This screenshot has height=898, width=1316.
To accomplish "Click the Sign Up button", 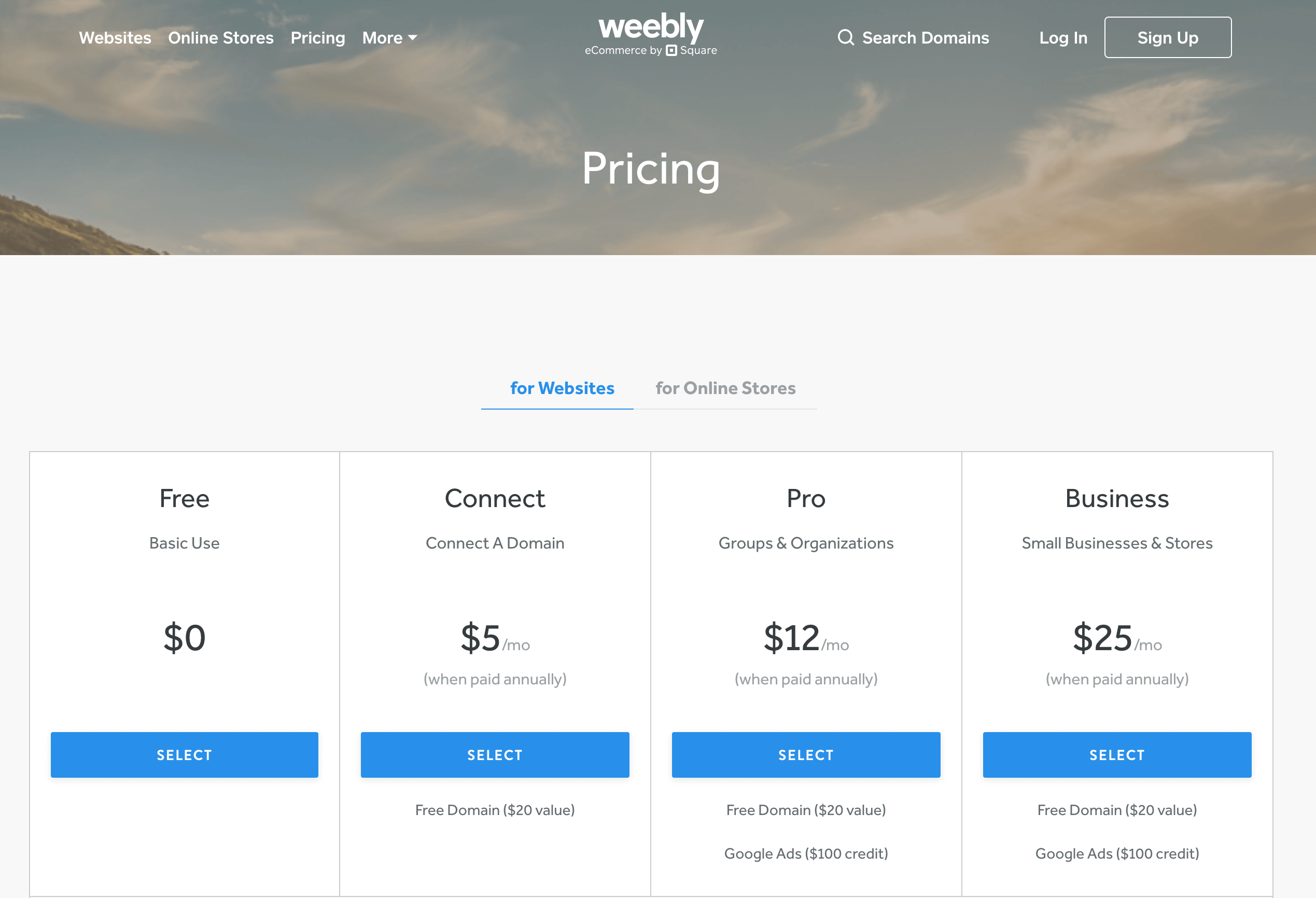I will [x=1166, y=38].
